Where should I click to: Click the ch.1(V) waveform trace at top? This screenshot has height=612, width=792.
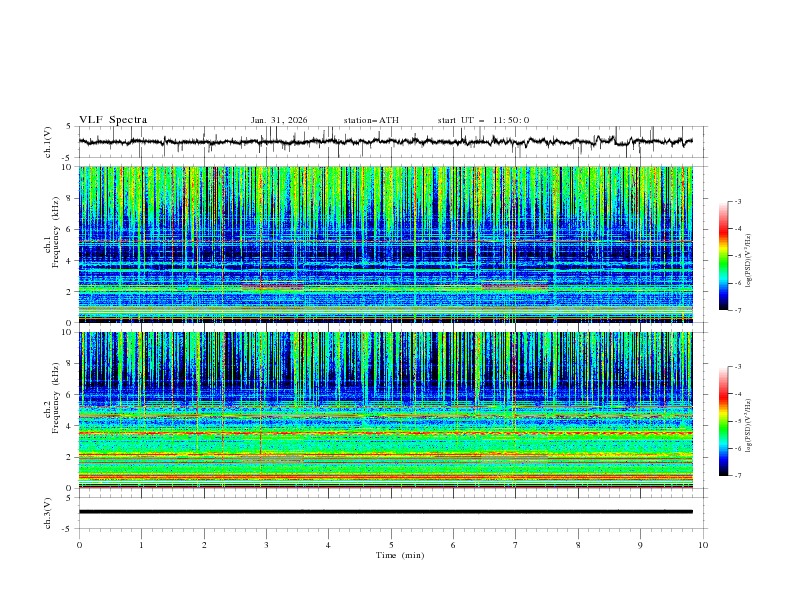[x=385, y=142]
